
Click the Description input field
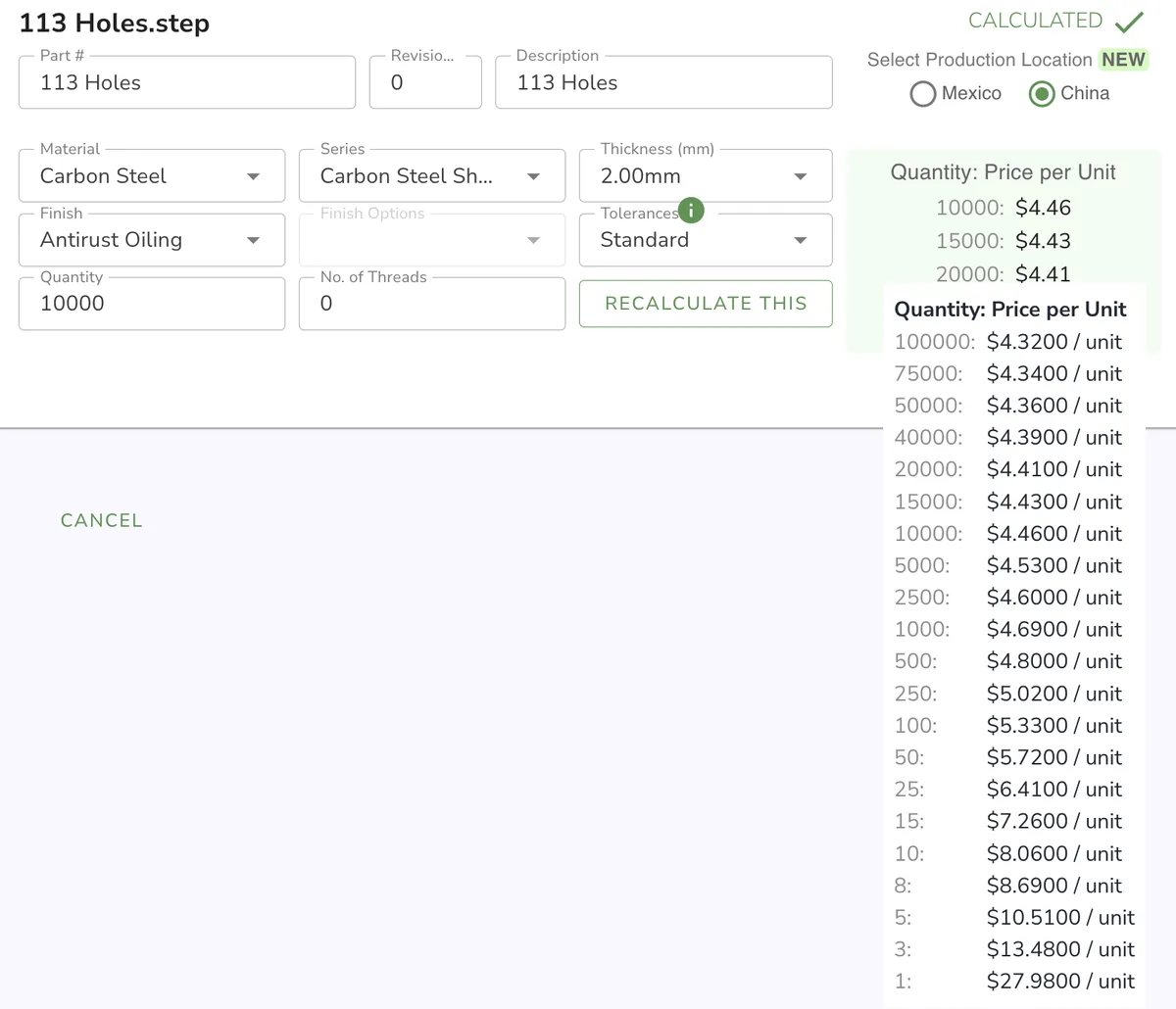[x=663, y=82]
